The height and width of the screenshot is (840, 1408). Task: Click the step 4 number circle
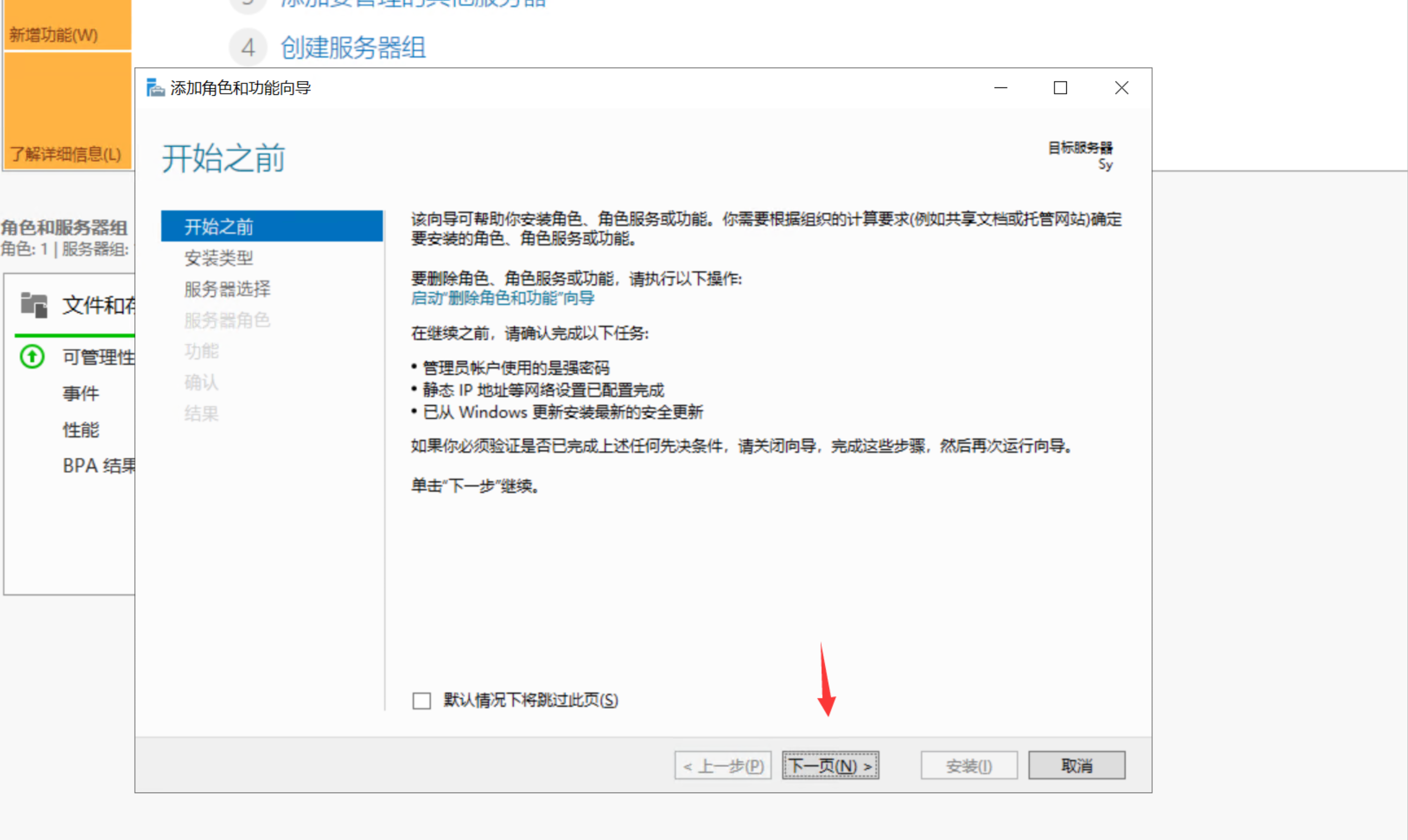[x=248, y=47]
